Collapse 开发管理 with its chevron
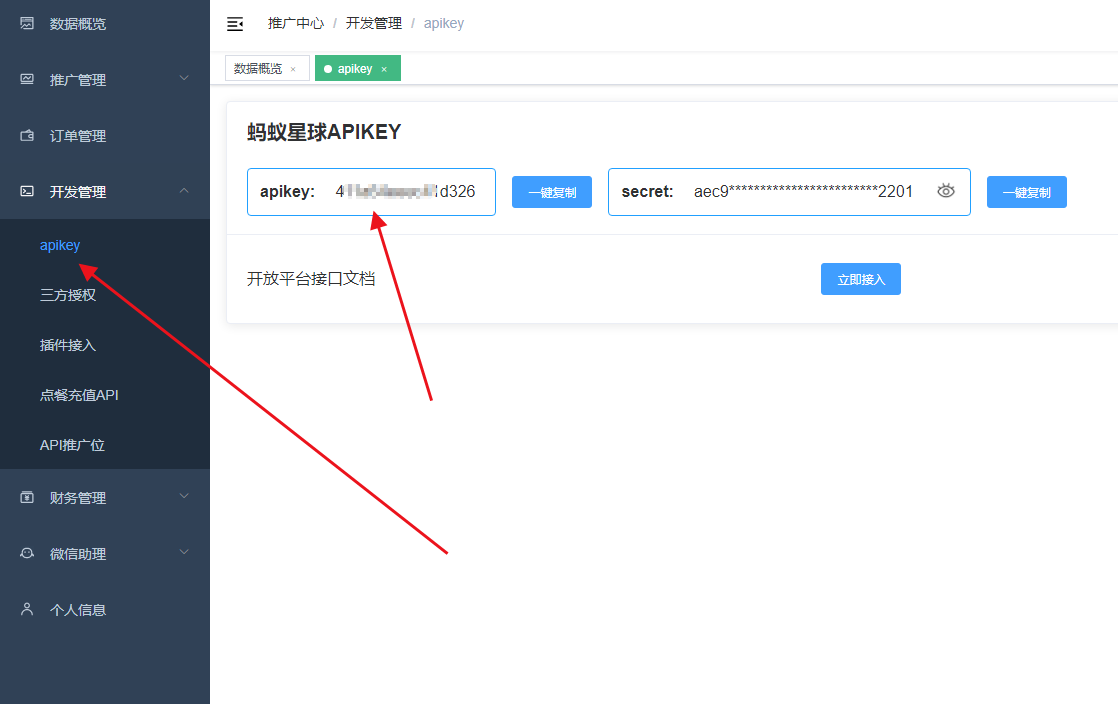The image size is (1118, 704). (184, 190)
